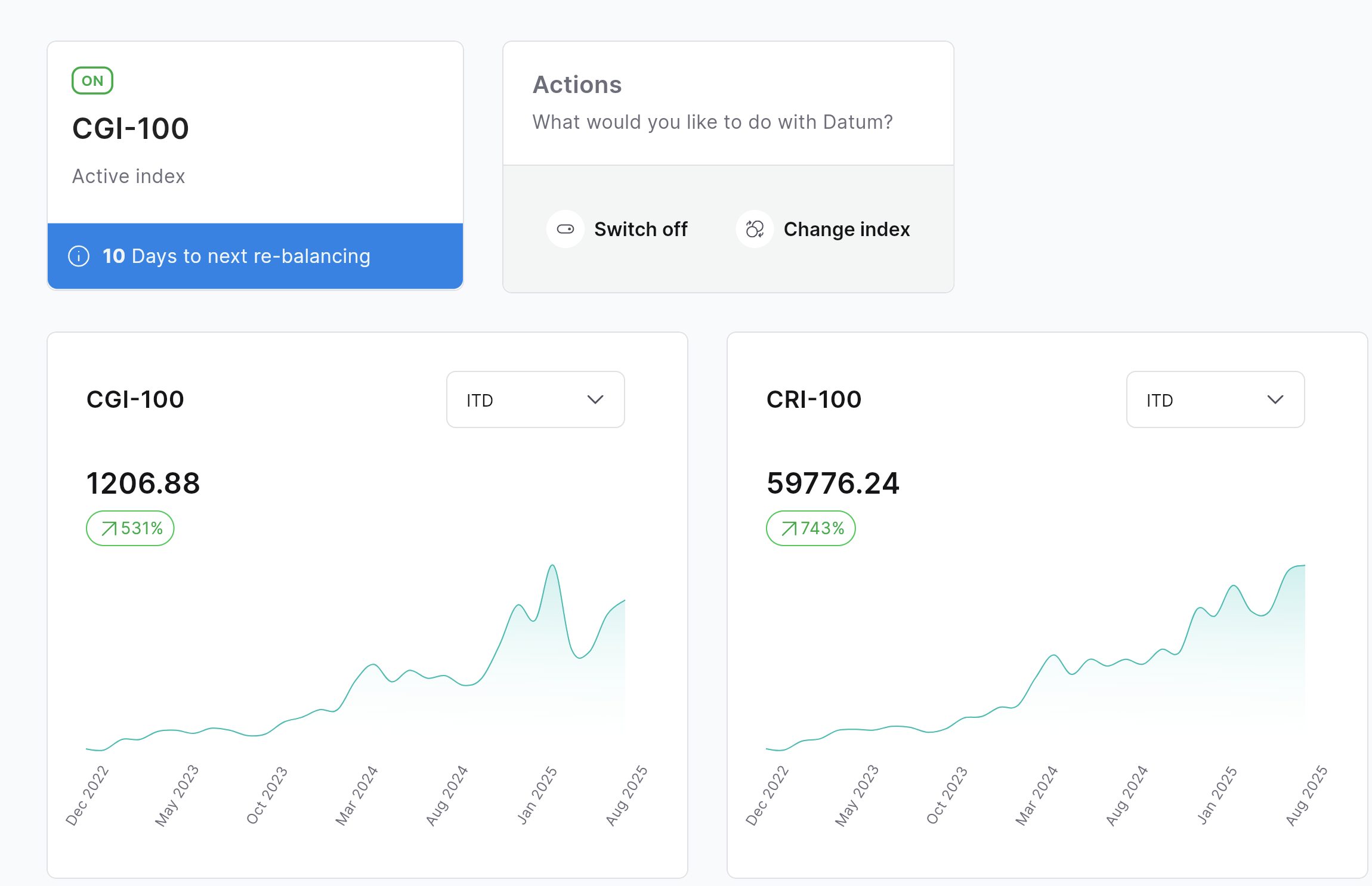
Task: Click the CGI-100 chart peak near Jan 2025
Action: click(552, 565)
